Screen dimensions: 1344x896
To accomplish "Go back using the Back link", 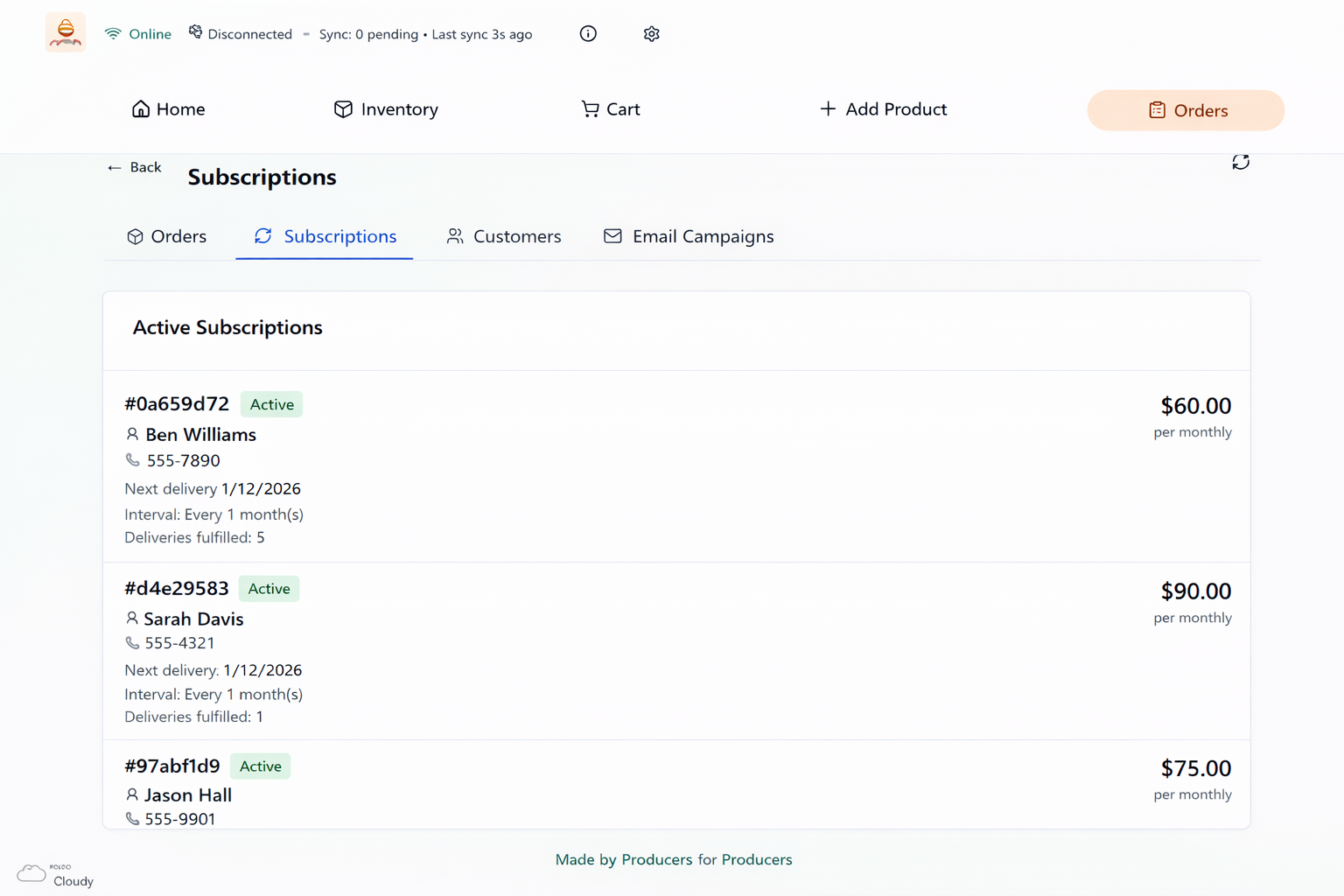I will point(135,167).
